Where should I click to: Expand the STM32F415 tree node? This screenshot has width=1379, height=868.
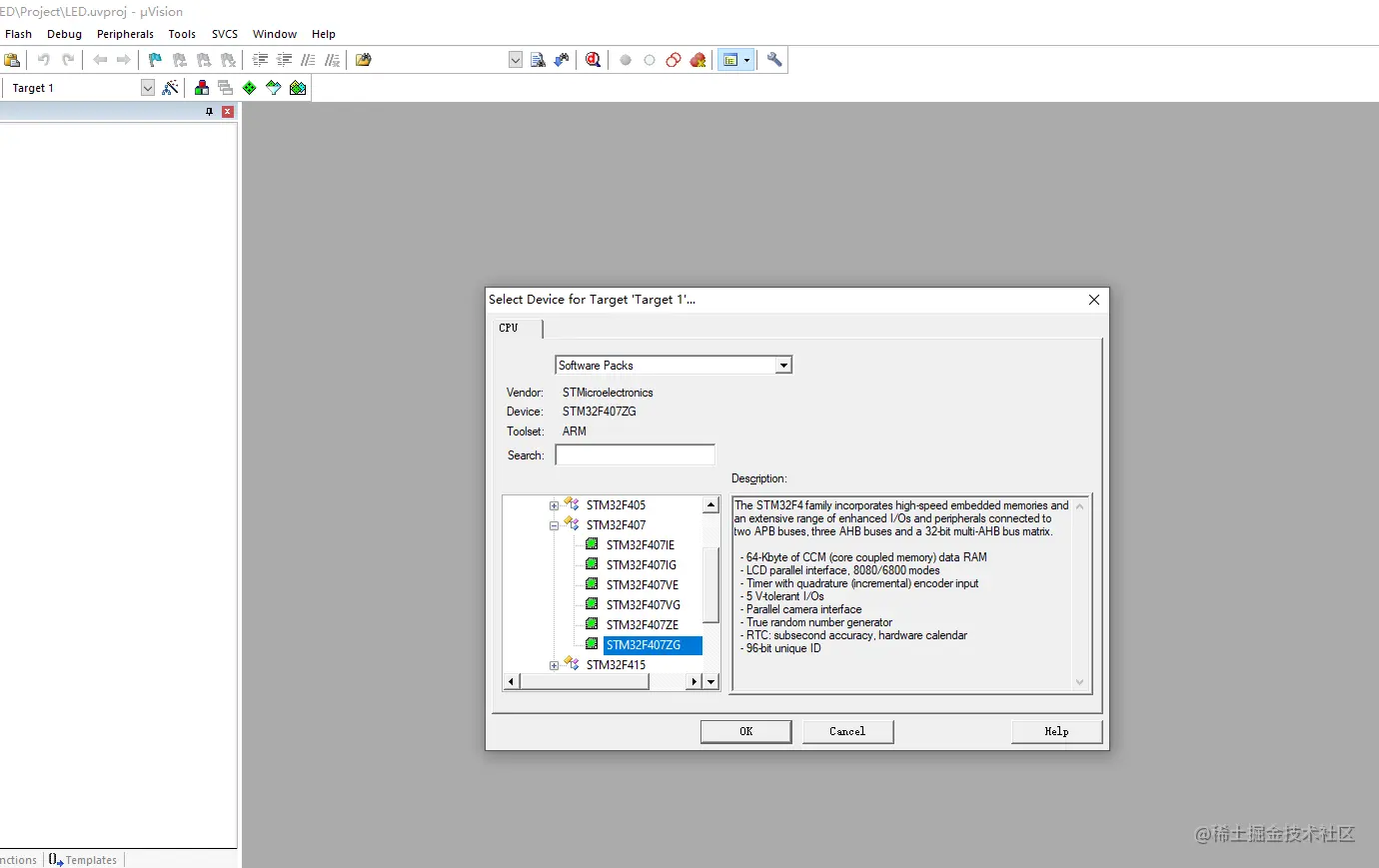(554, 665)
